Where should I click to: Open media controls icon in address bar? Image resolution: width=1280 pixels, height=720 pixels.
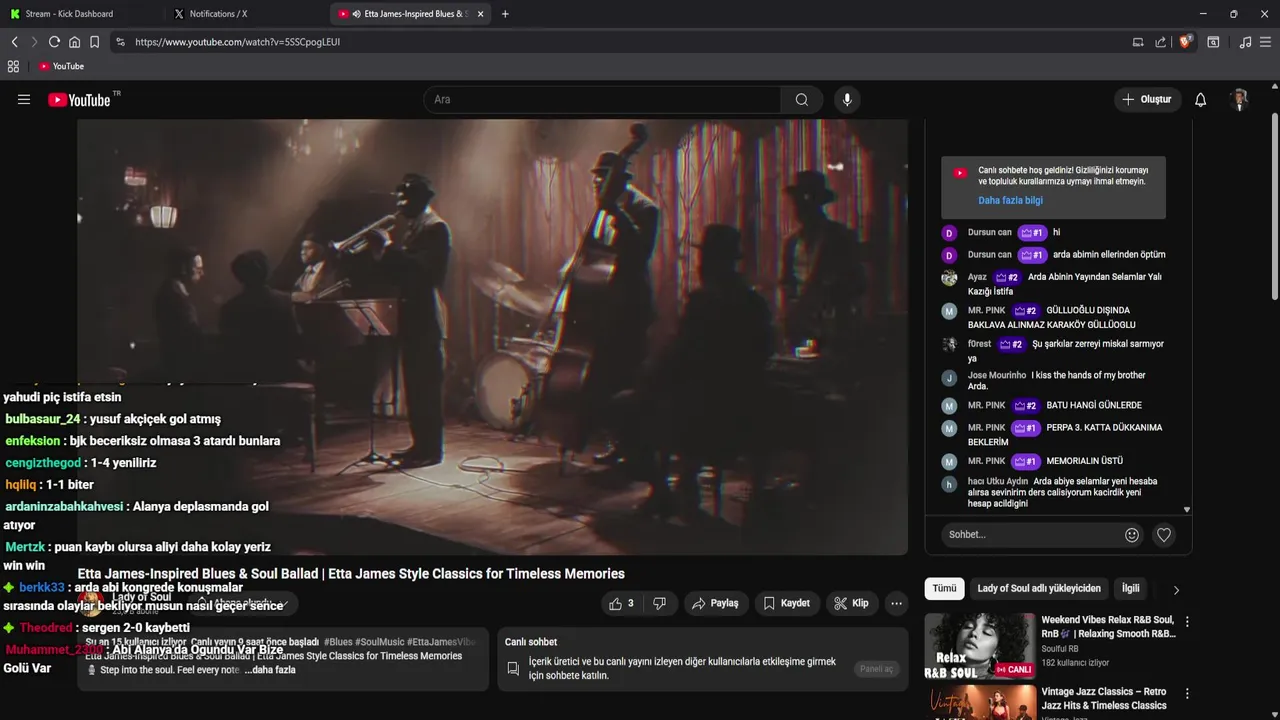(x=1137, y=42)
